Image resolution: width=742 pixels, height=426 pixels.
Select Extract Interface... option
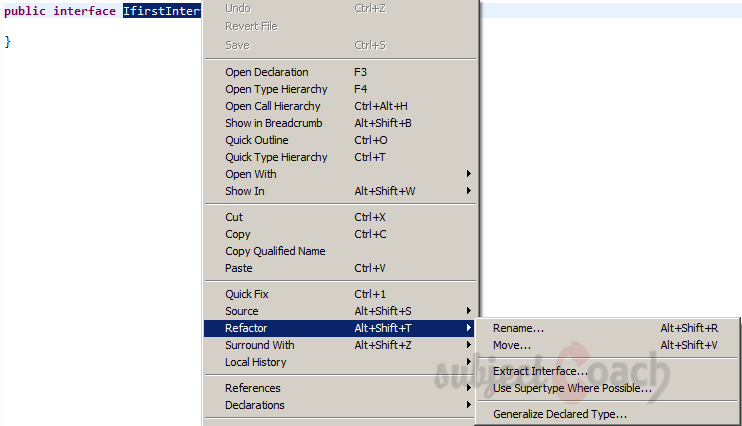coord(607,371)
